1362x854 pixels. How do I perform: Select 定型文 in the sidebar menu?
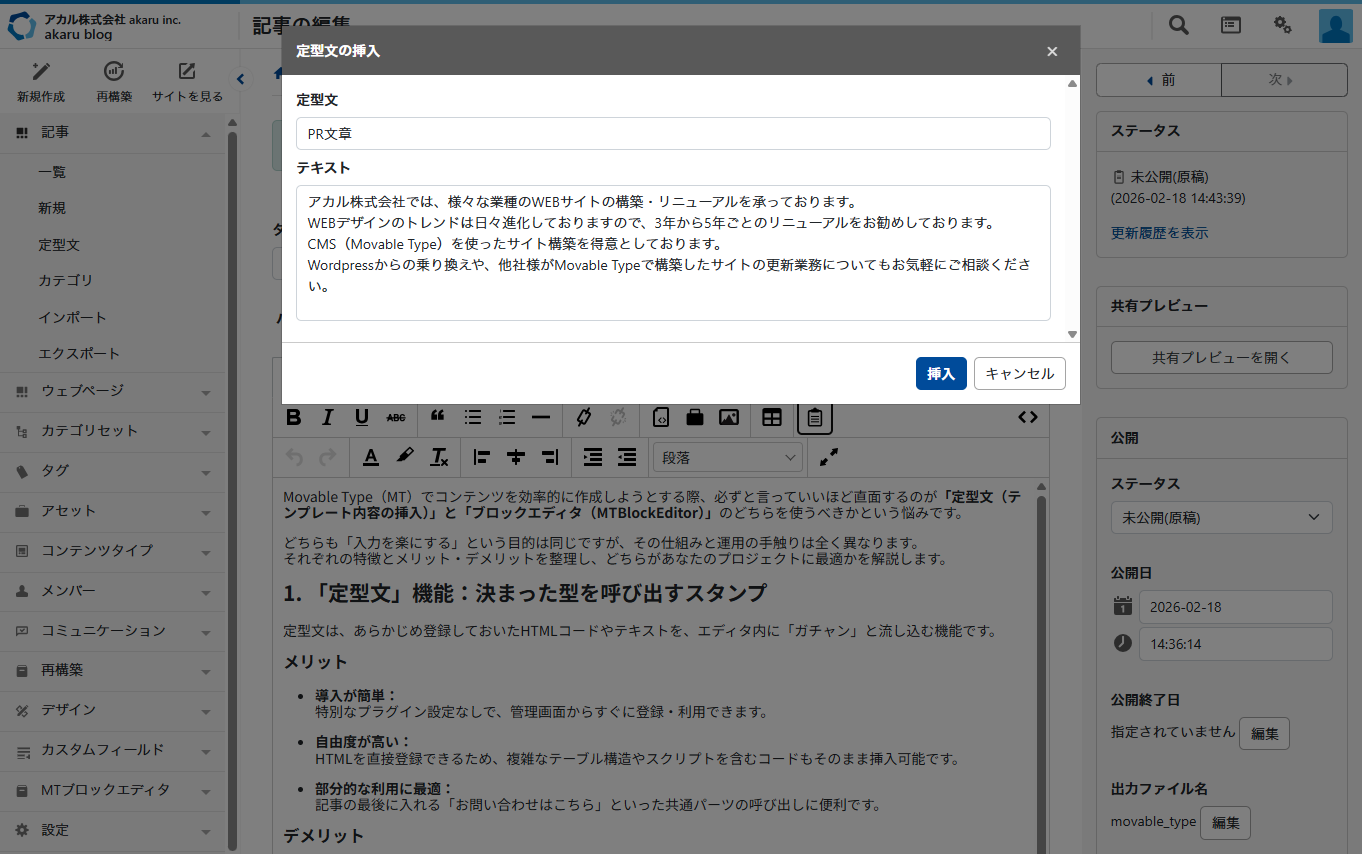[59, 244]
